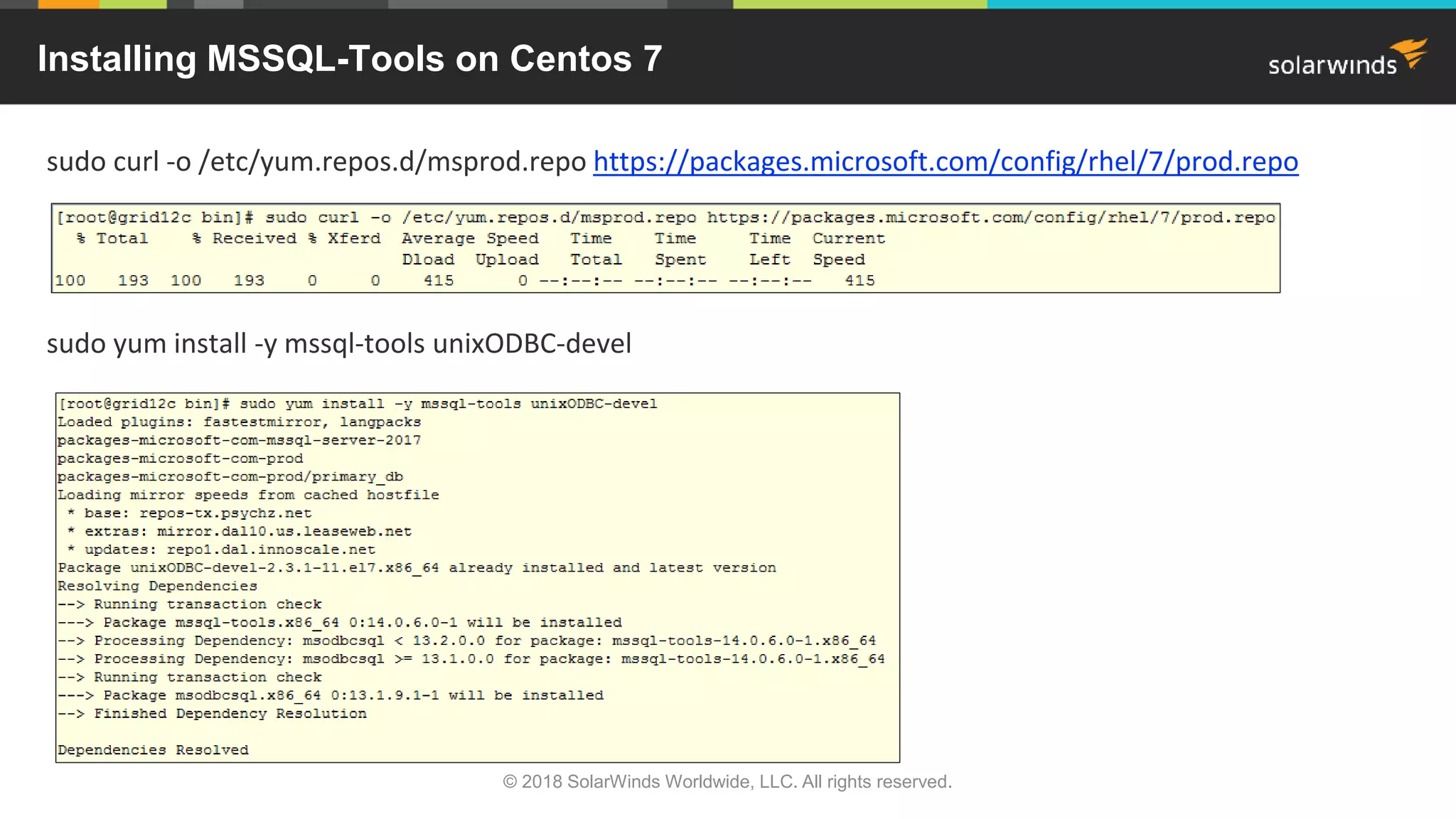Click 'packages-microsoft-com-prod/primary_db' line

click(x=230, y=477)
